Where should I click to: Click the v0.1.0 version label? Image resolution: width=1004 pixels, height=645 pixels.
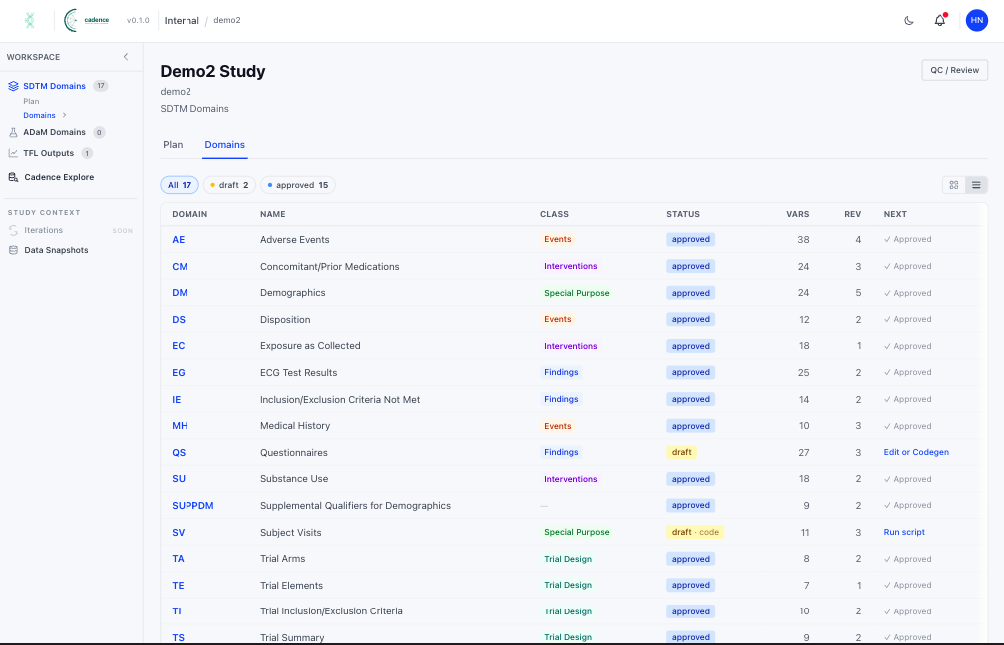click(x=138, y=20)
